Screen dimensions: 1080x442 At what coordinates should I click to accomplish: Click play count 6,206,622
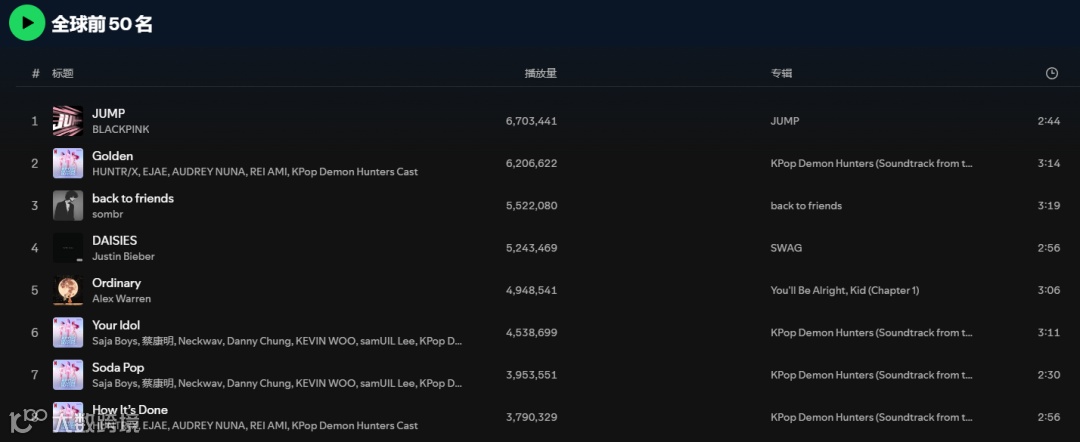(531, 164)
